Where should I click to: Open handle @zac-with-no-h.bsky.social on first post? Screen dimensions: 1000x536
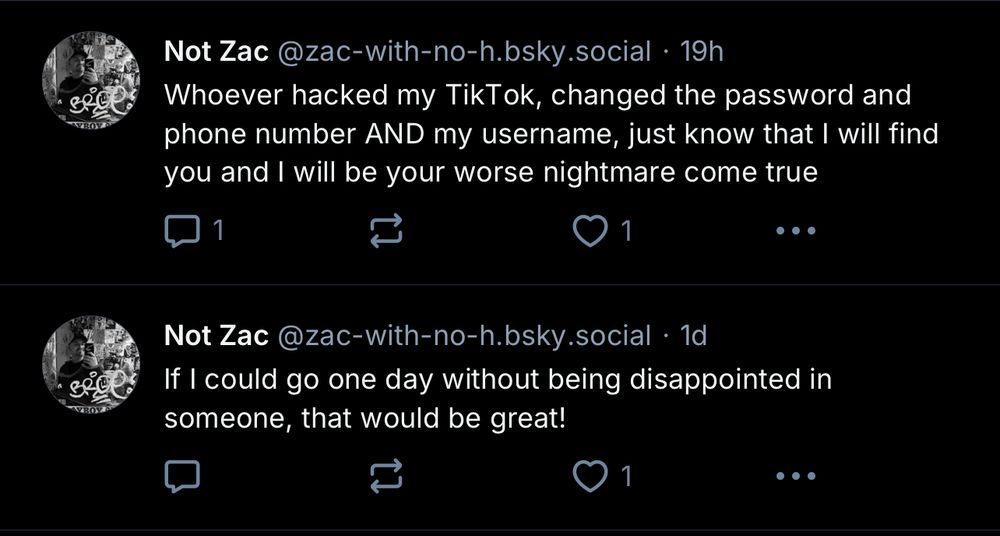[x=463, y=52]
